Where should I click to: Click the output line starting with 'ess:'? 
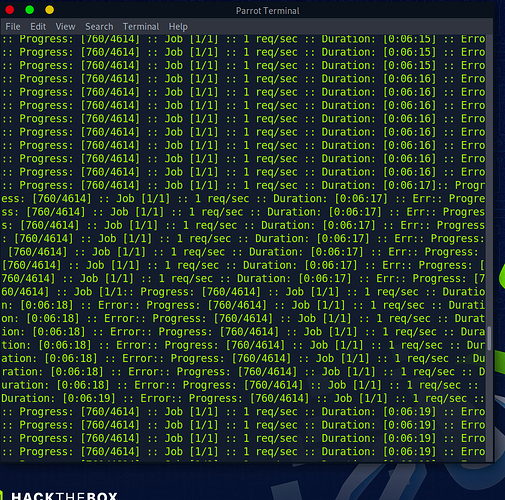click(243, 199)
